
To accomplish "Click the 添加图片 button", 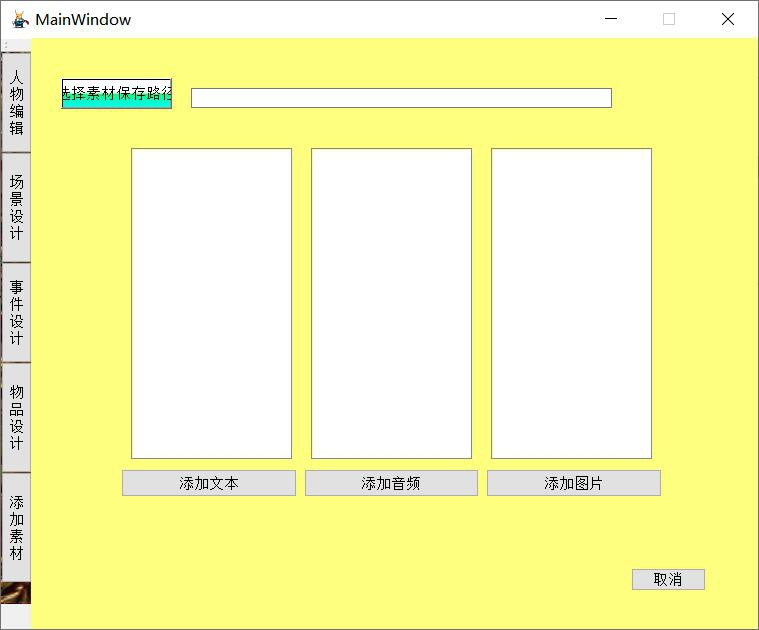I will pyautogui.click(x=574, y=483).
